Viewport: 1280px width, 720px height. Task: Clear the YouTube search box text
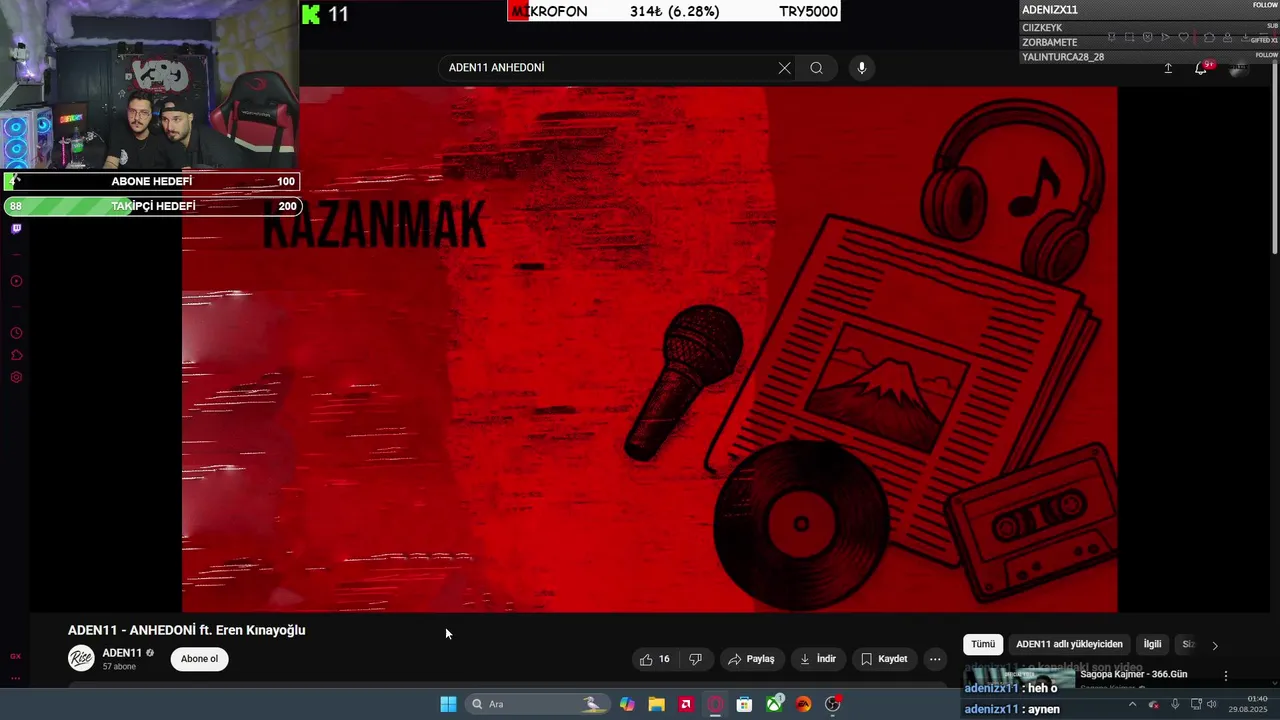pyautogui.click(x=784, y=68)
